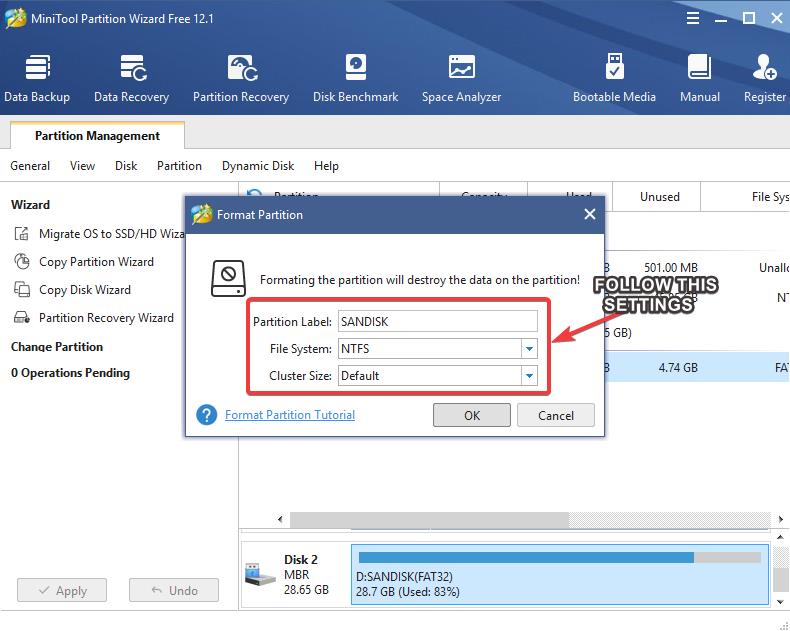Launch the Data Recovery tool
This screenshot has width=790, height=631.
pos(131,79)
